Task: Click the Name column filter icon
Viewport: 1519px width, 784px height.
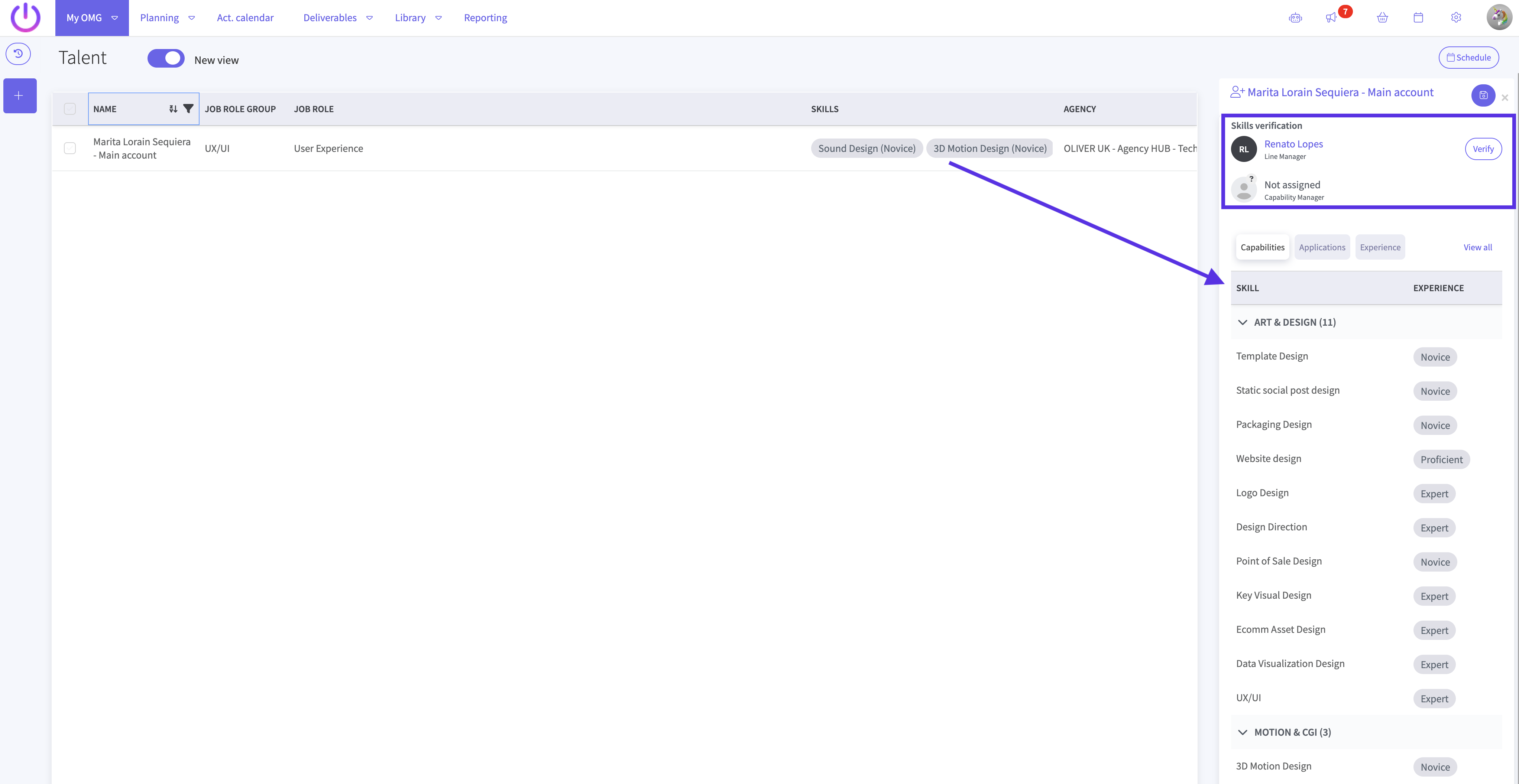Action: click(188, 108)
